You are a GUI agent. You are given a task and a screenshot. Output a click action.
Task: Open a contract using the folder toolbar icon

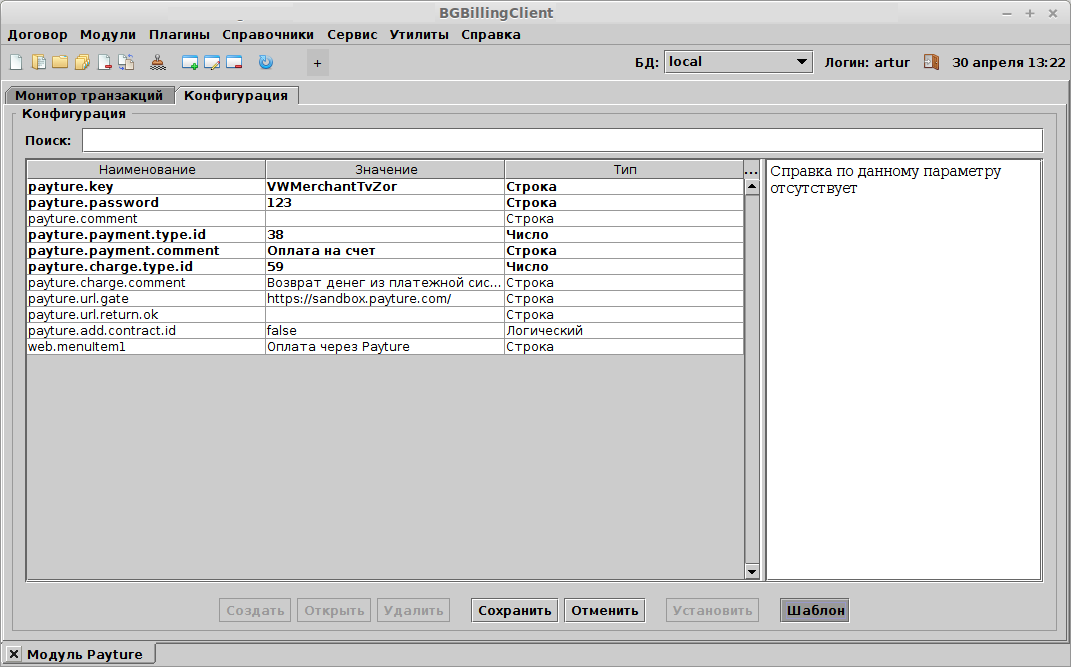click(x=58, y=61)
